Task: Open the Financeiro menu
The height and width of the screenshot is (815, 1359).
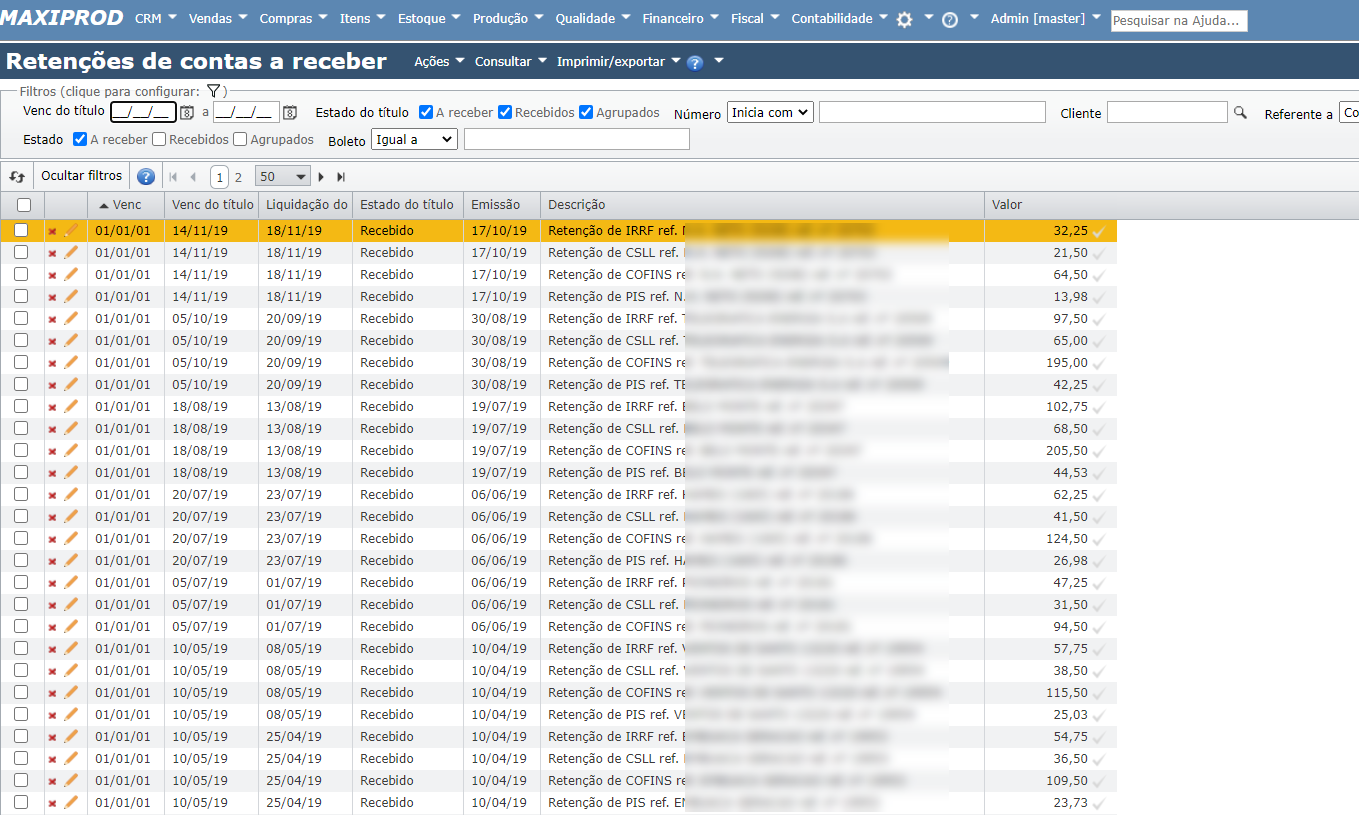Action: tap(681, 18)
